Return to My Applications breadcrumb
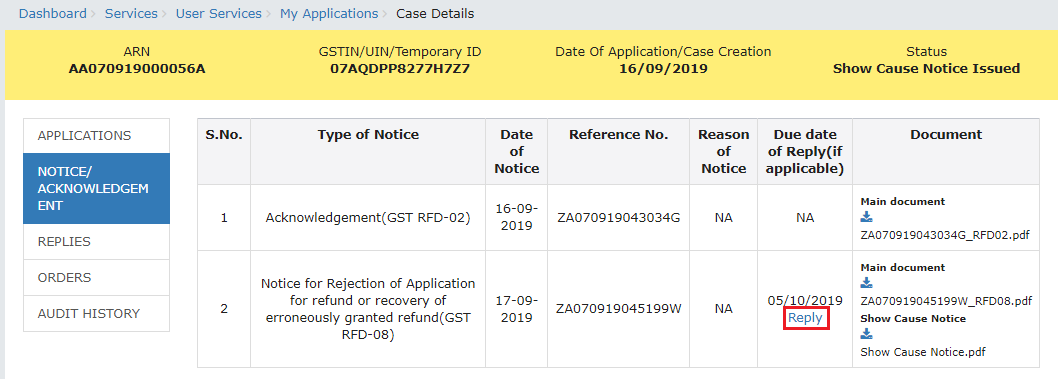1058x379 pixels. click(x=329, y=13)
